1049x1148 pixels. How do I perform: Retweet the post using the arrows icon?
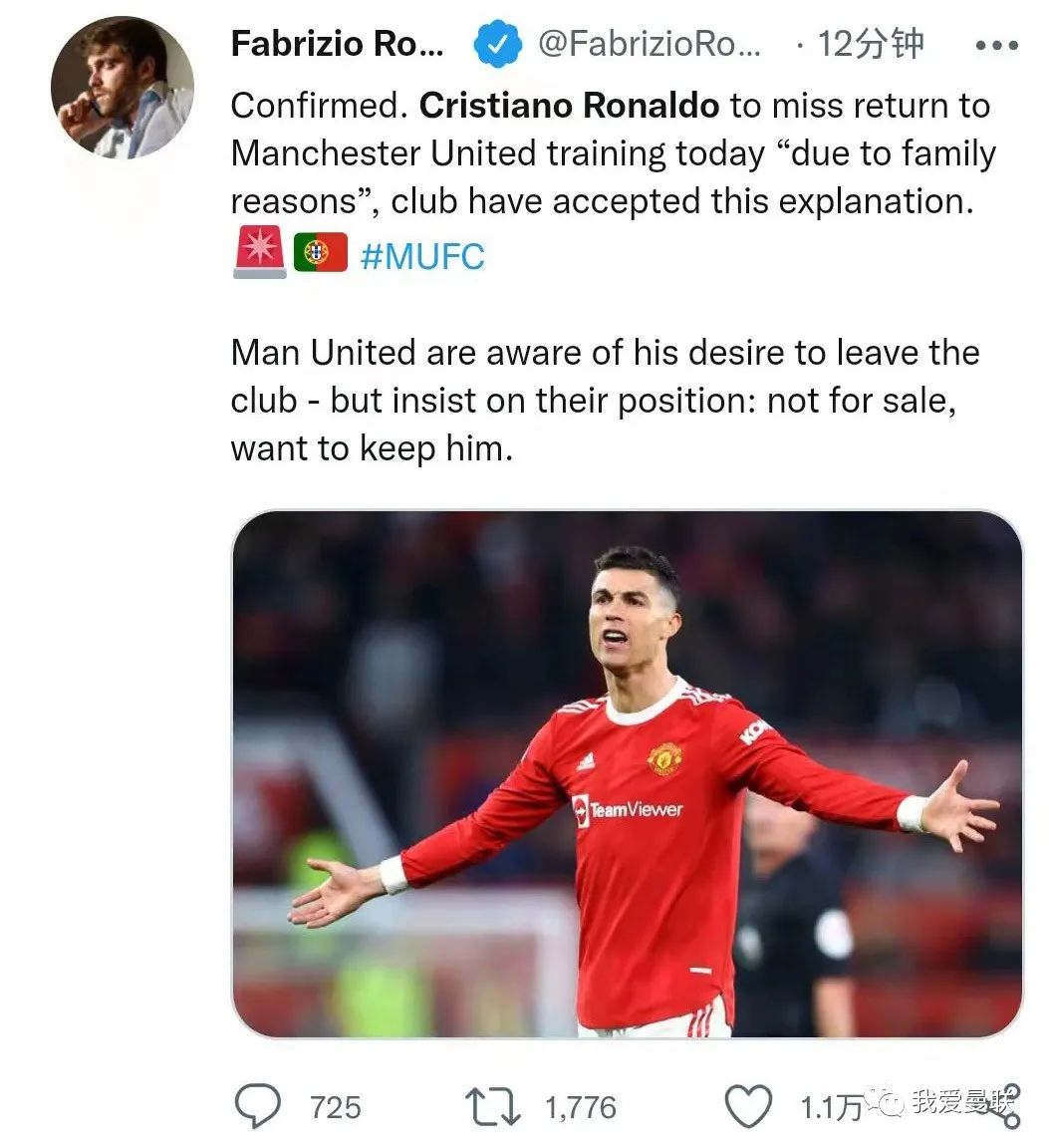click(492, 1106)
